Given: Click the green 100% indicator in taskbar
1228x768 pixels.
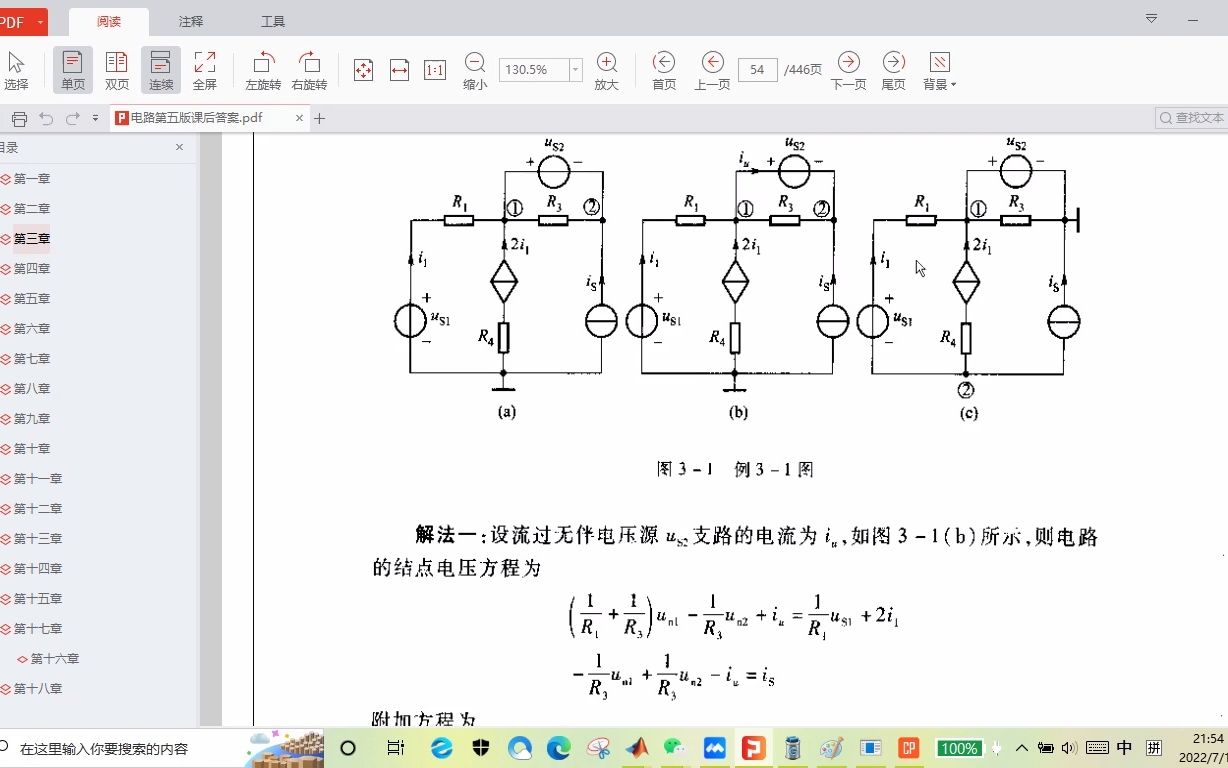Looking at the screenshot, I should tap(958, 747).
